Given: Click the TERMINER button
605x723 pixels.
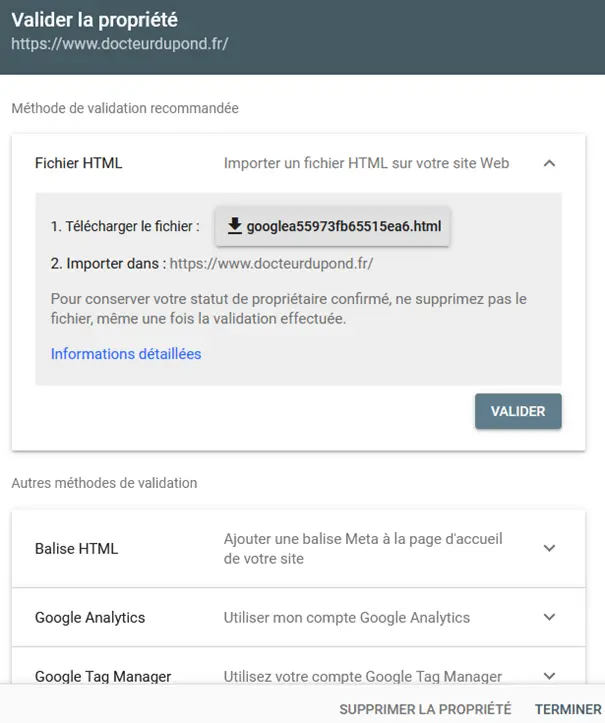Looking at the screenshot, I should tap(568, 709).
